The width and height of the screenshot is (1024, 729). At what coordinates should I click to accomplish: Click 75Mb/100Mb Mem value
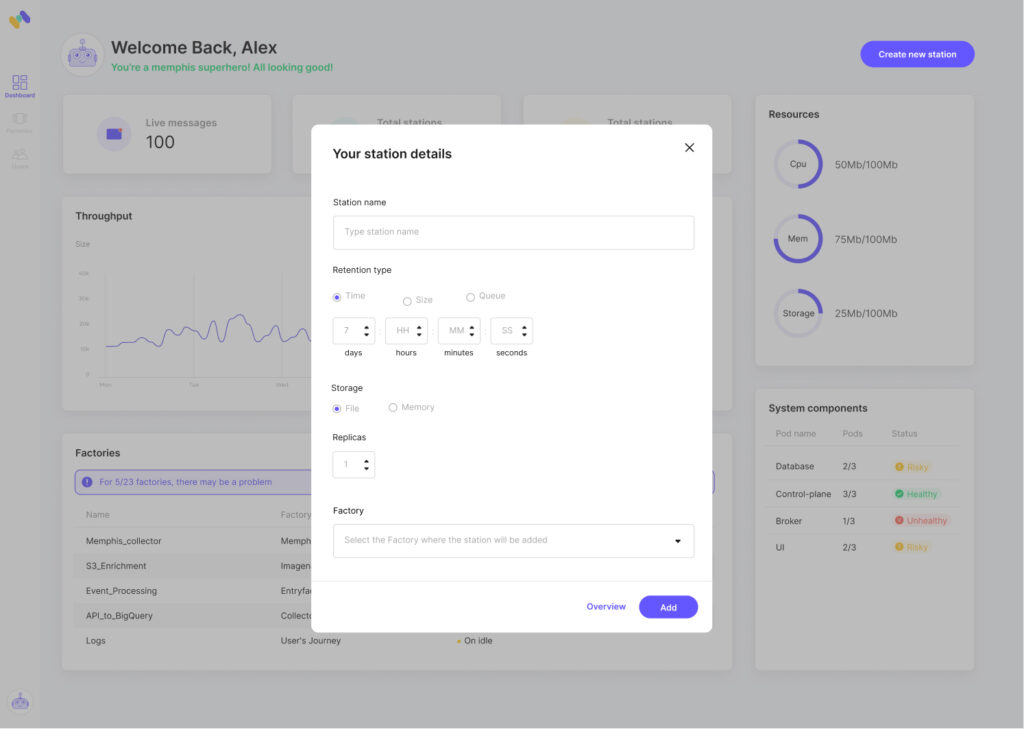click(x=866, y=240)
